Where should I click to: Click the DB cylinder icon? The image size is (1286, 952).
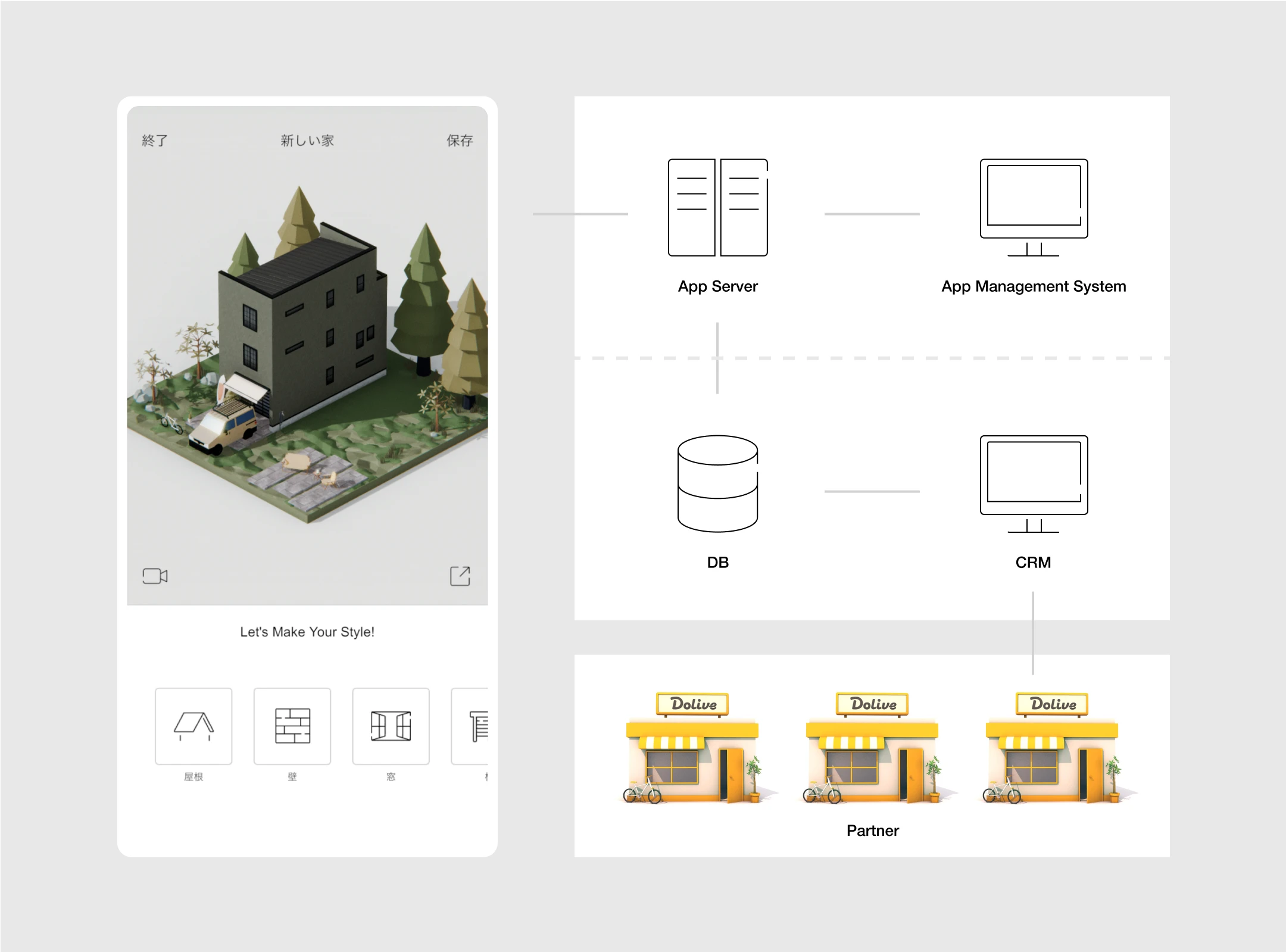pos(717,483)
